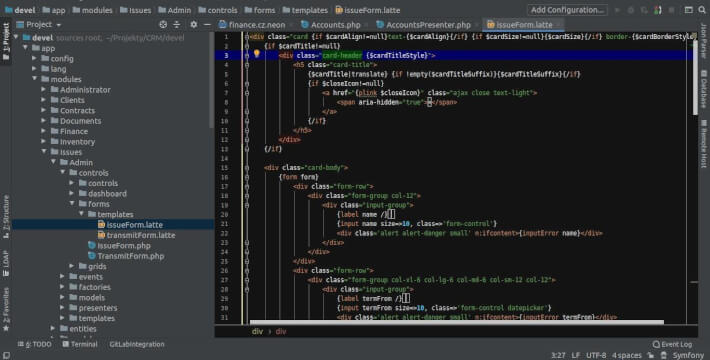The height and width of the screenshot is (360, 710).
Task: Click the icon between lock and Symfony
Action: (x=663, y=355)
